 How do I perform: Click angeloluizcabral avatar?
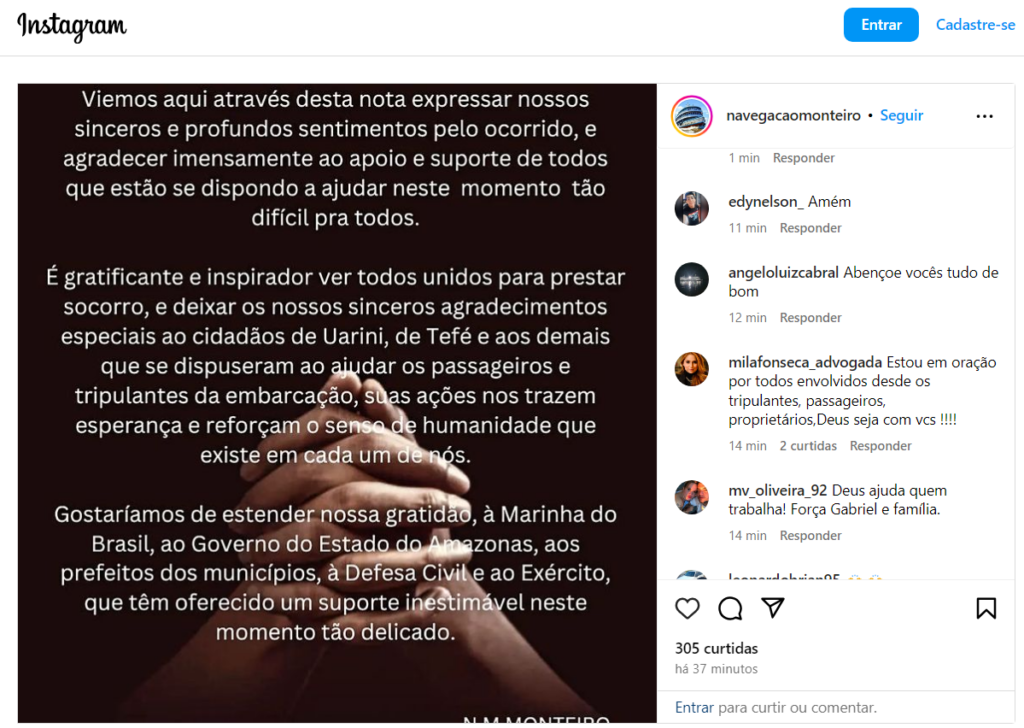coord(692,279)
